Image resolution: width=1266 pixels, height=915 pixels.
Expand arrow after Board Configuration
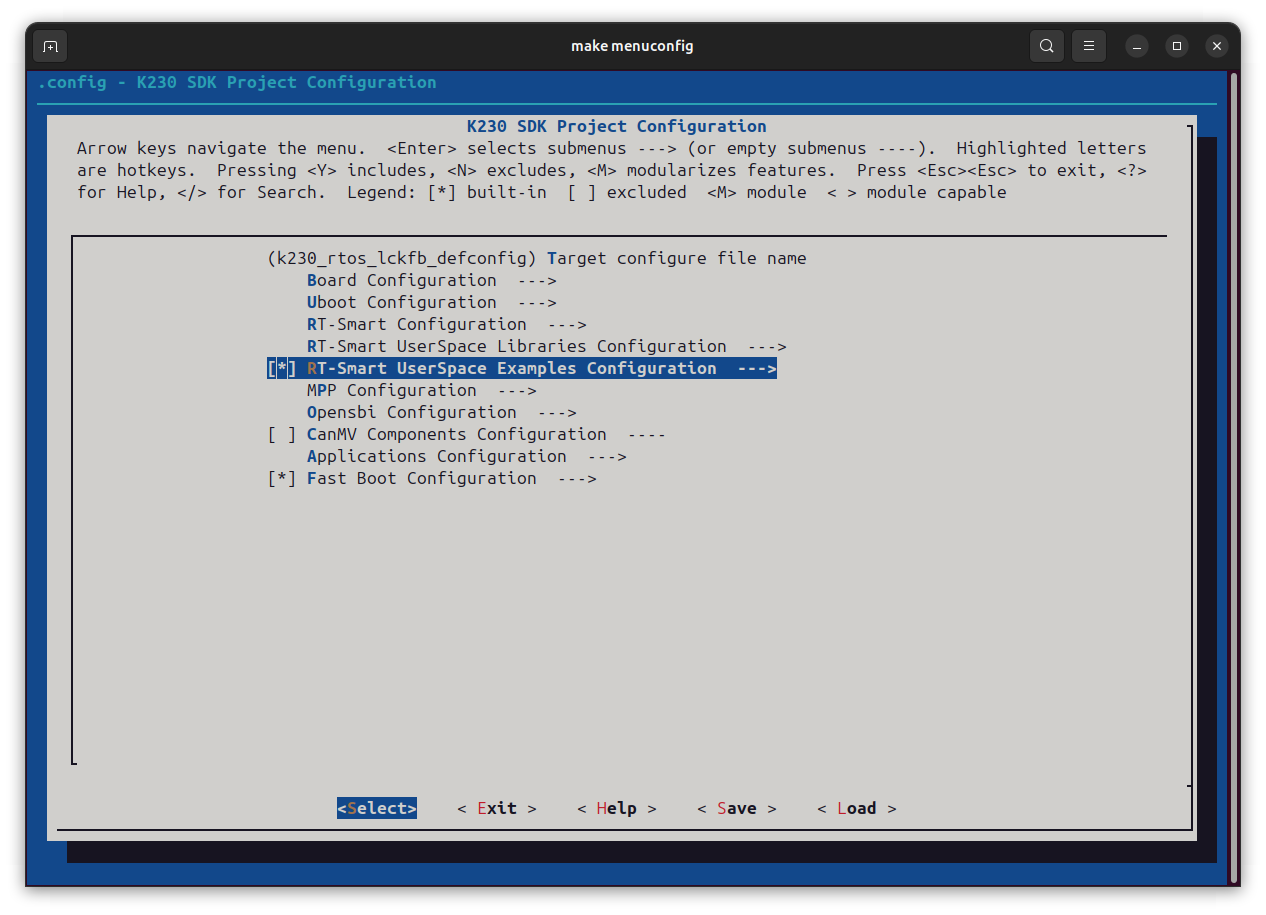tap(537, 280)
